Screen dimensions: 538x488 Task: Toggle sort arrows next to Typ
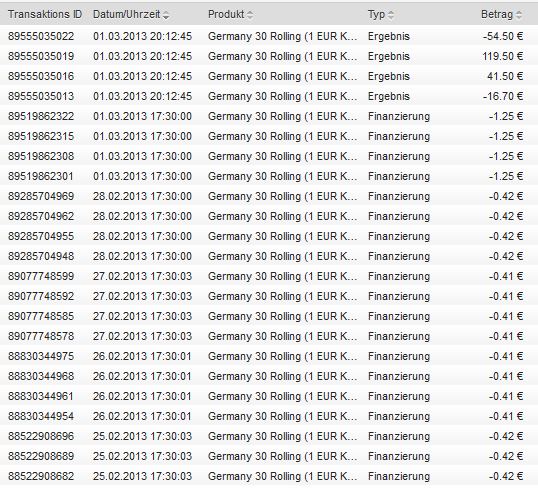point(390,15)
